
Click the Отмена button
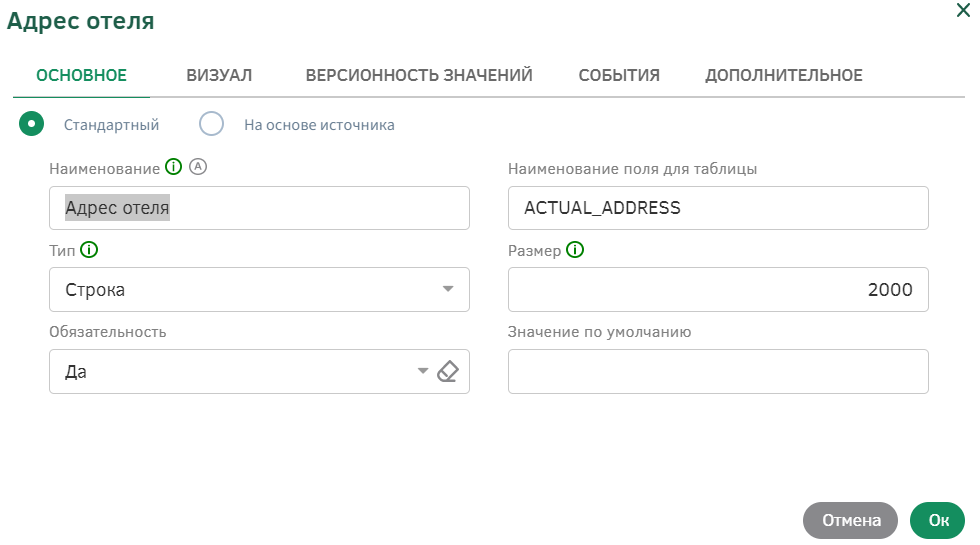[x=851, y=520]
